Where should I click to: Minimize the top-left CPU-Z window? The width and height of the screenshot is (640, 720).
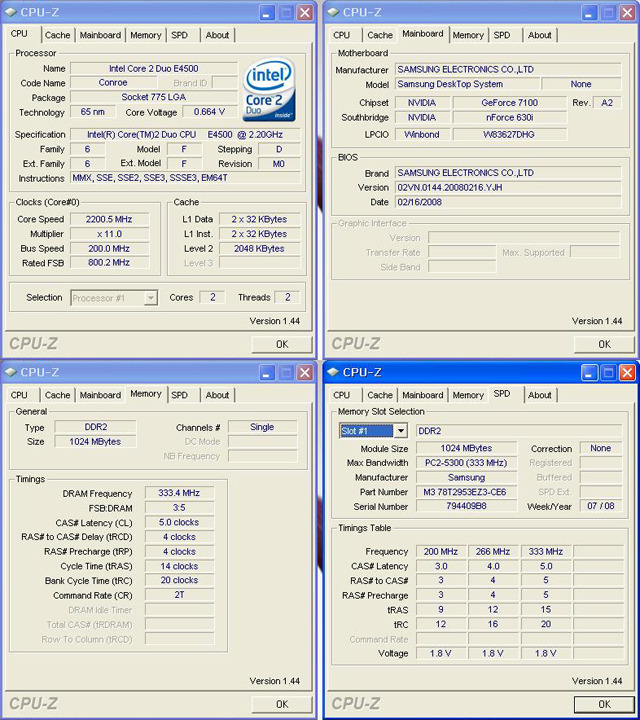[x=267, y=13]
